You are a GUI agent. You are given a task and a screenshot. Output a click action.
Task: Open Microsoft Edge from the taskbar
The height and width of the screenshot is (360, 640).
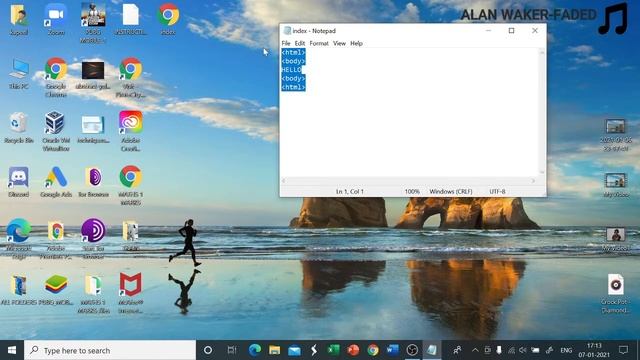pos(255,350)
